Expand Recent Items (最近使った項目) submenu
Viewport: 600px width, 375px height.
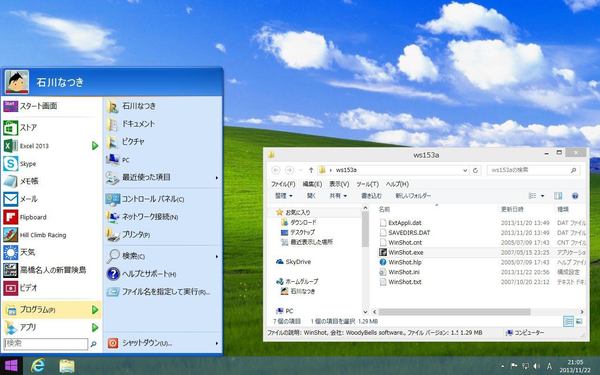point(217,178)
